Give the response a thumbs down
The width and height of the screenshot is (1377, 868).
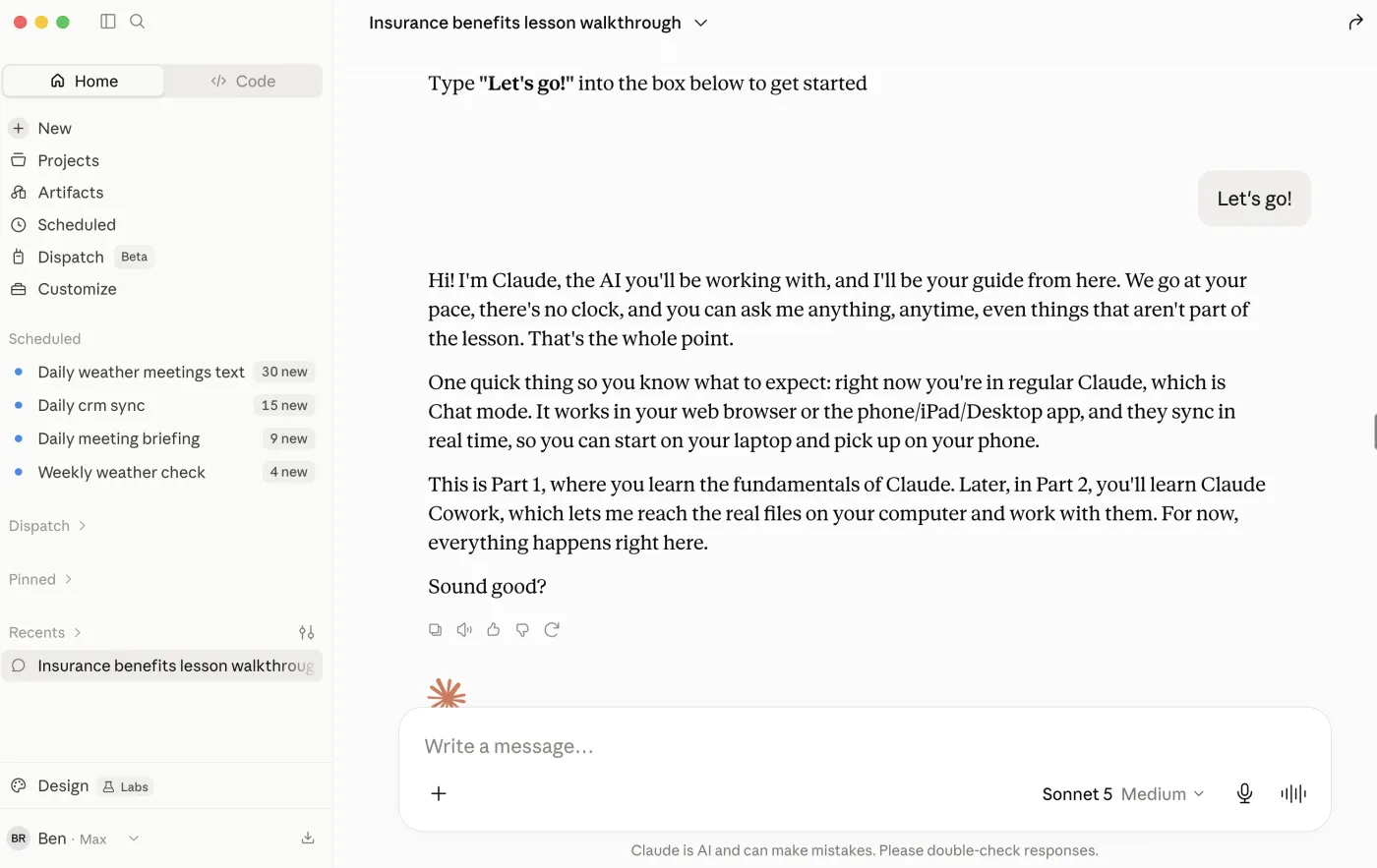[x=522, y=630]
